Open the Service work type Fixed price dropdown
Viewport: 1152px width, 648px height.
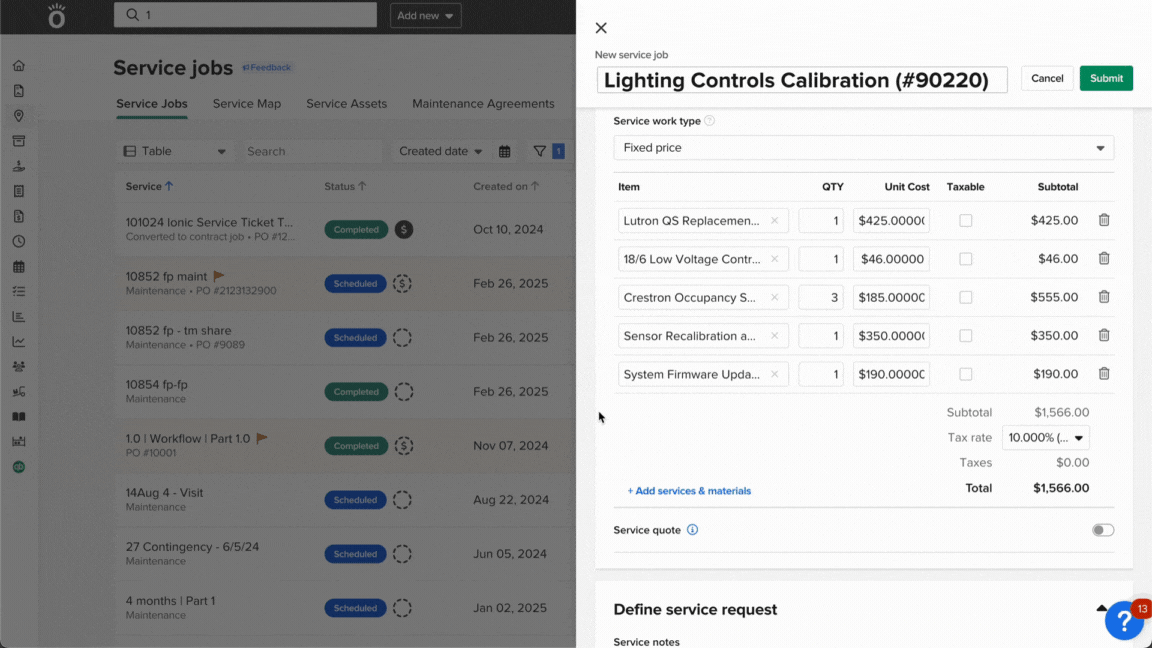coord(863,148)
